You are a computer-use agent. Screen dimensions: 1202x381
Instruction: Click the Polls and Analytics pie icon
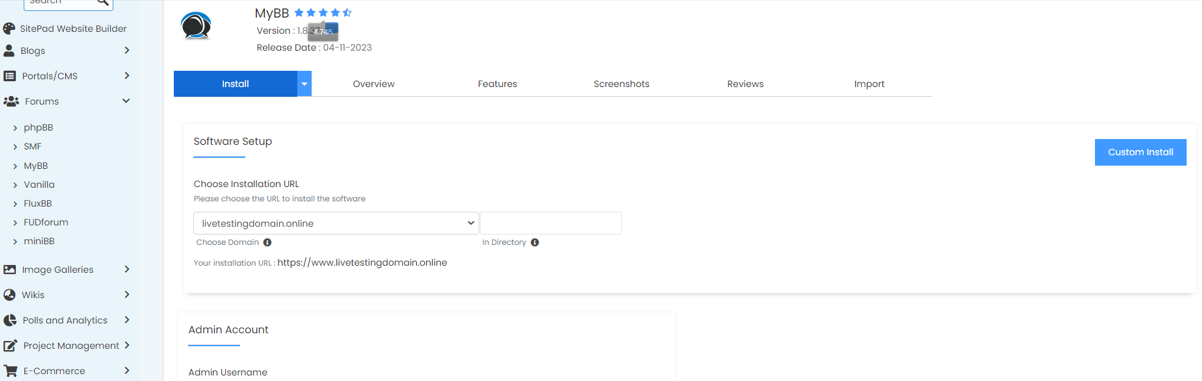click(9, 320)
